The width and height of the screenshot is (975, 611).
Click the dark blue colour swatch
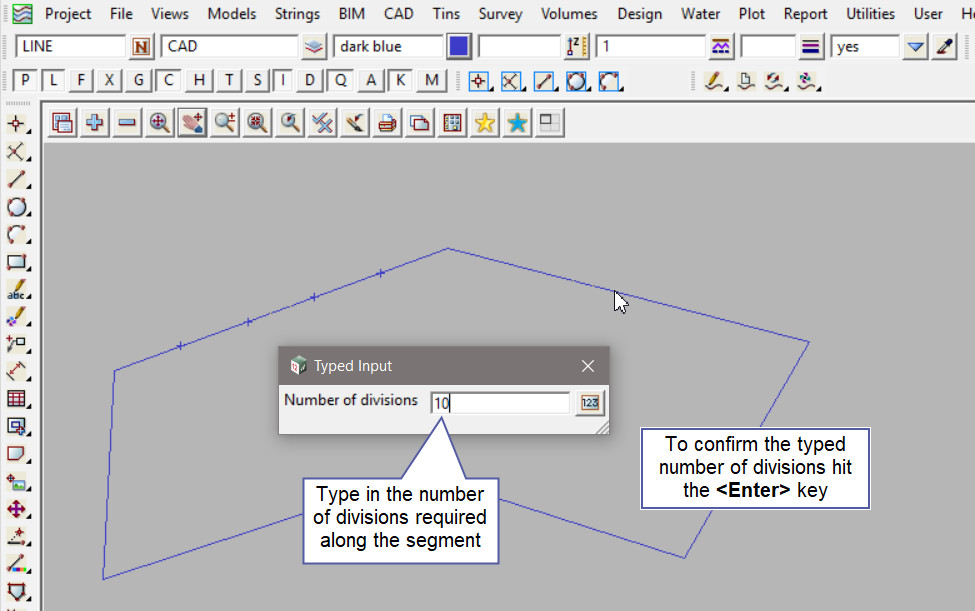(459, 46)
